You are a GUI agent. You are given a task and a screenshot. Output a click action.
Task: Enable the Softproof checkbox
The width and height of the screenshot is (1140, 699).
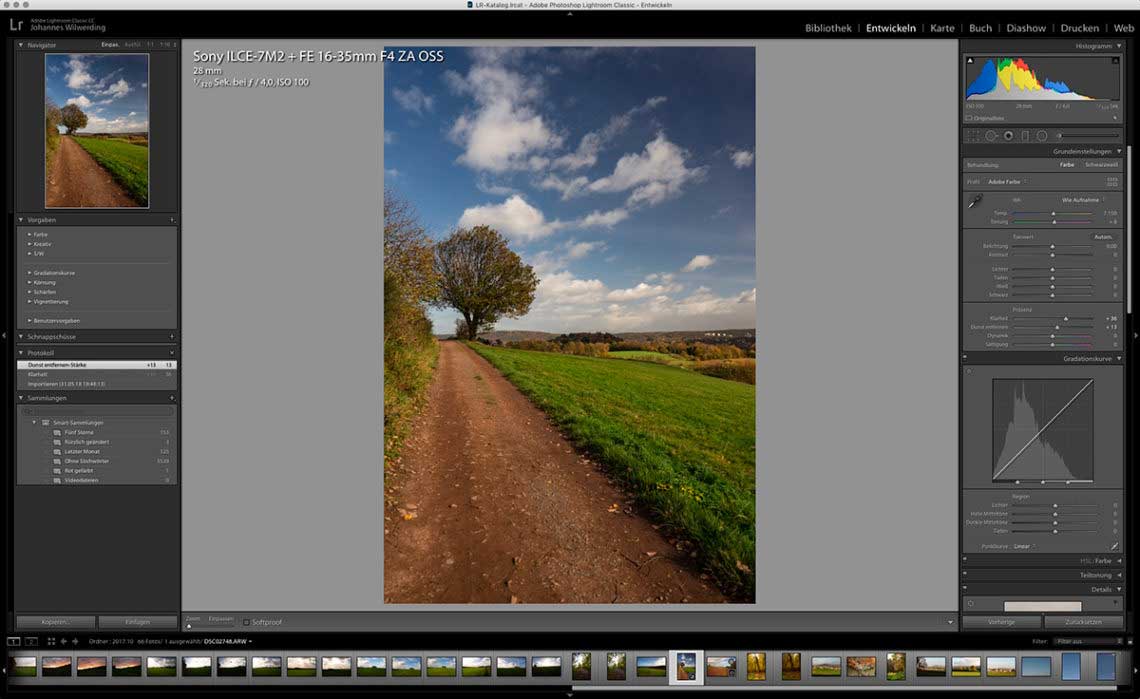[246, 623]
